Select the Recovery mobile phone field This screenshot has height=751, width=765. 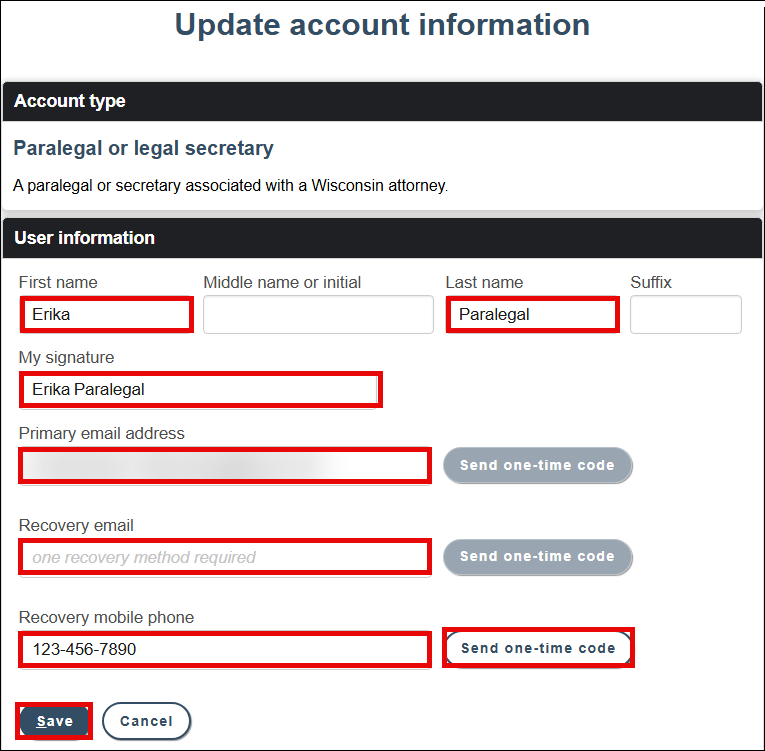click(x=225, y=649)
